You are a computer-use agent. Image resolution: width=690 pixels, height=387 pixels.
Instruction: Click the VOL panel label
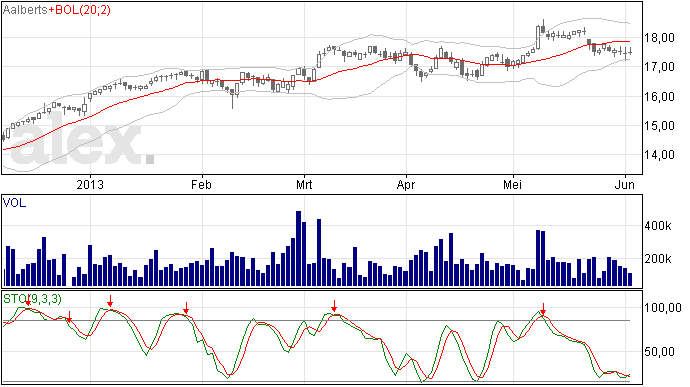click(15, 203)
